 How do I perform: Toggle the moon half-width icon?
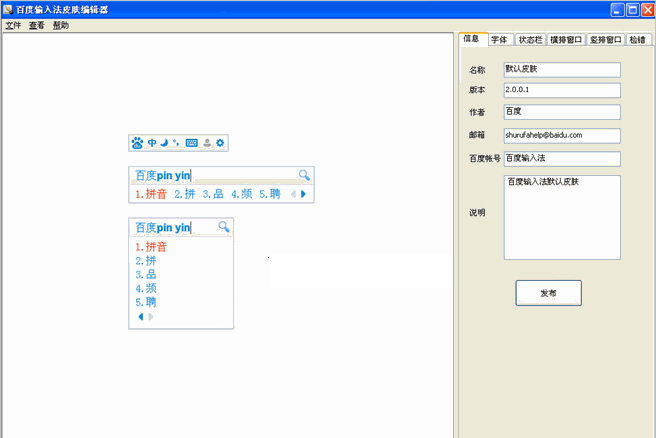[163, 143]
